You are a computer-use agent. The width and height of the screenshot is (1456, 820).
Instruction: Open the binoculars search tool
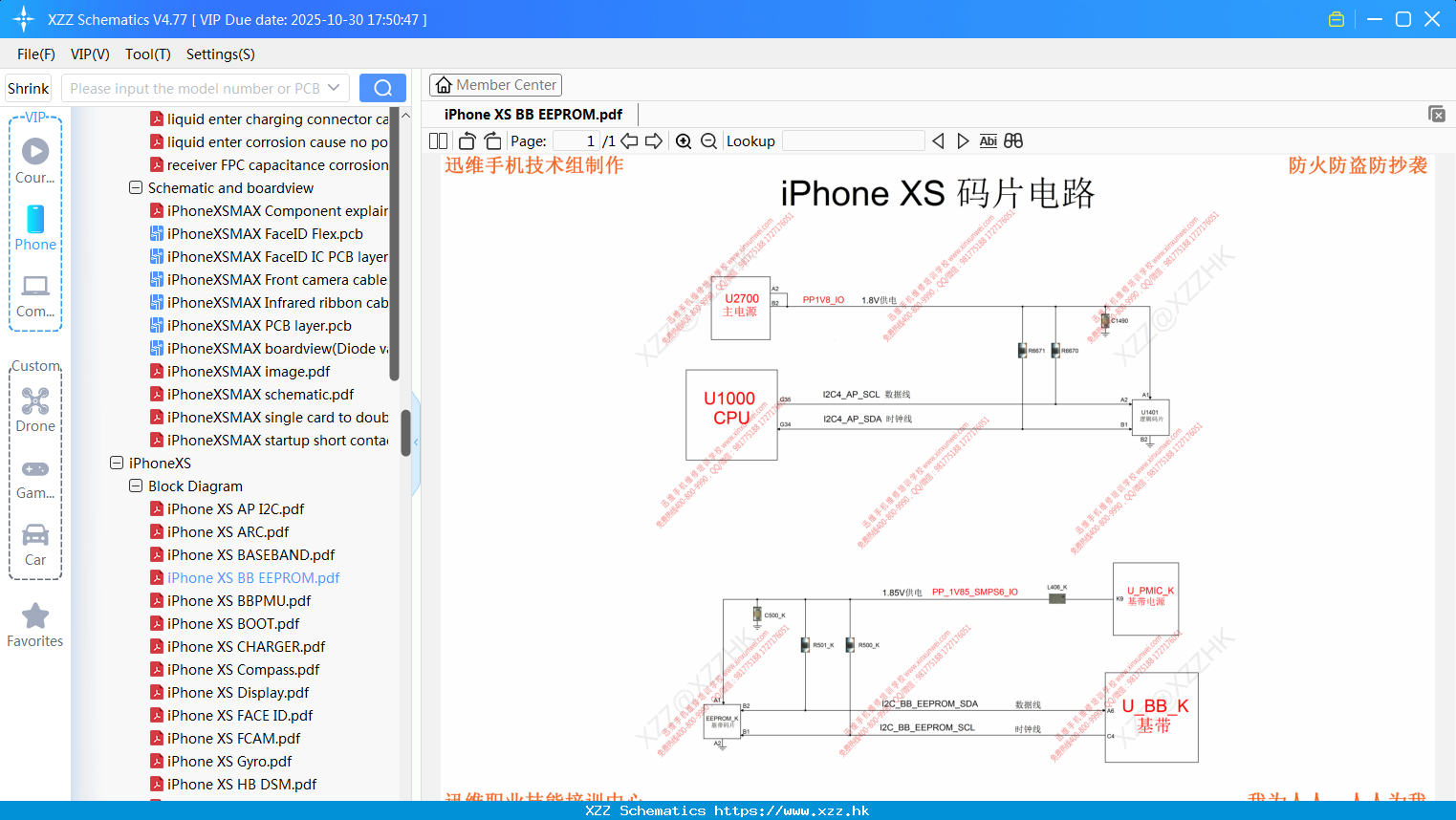tap(1013, 140)
